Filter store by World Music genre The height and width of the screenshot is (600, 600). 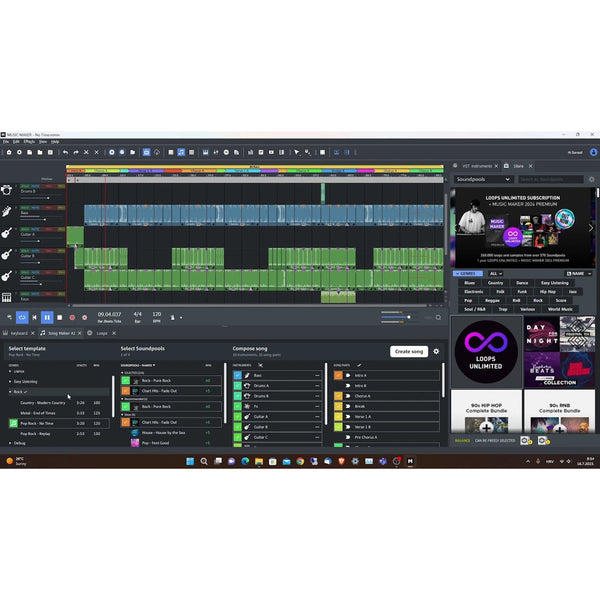[560, 309]
